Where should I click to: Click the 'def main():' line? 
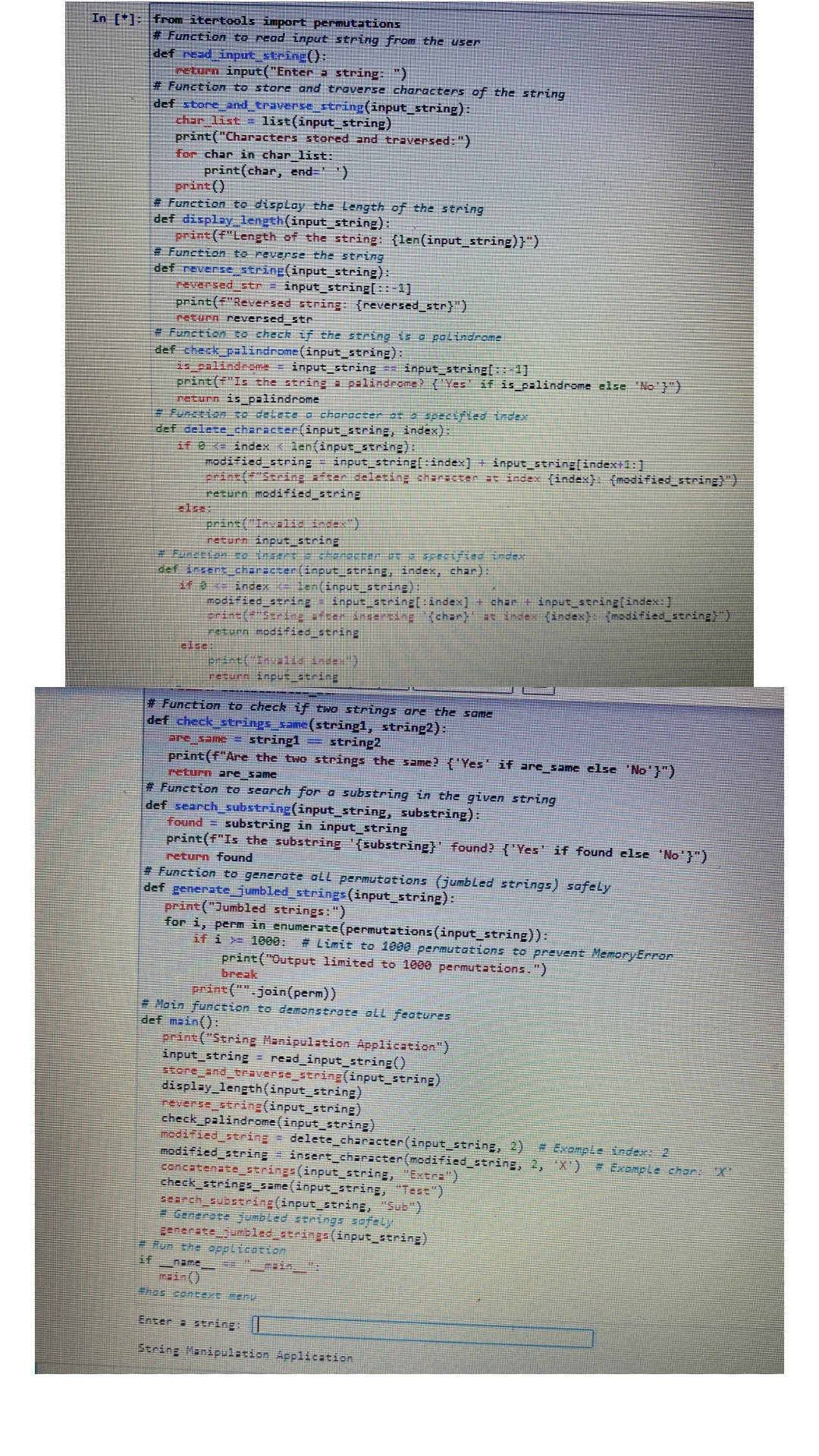180,1021
